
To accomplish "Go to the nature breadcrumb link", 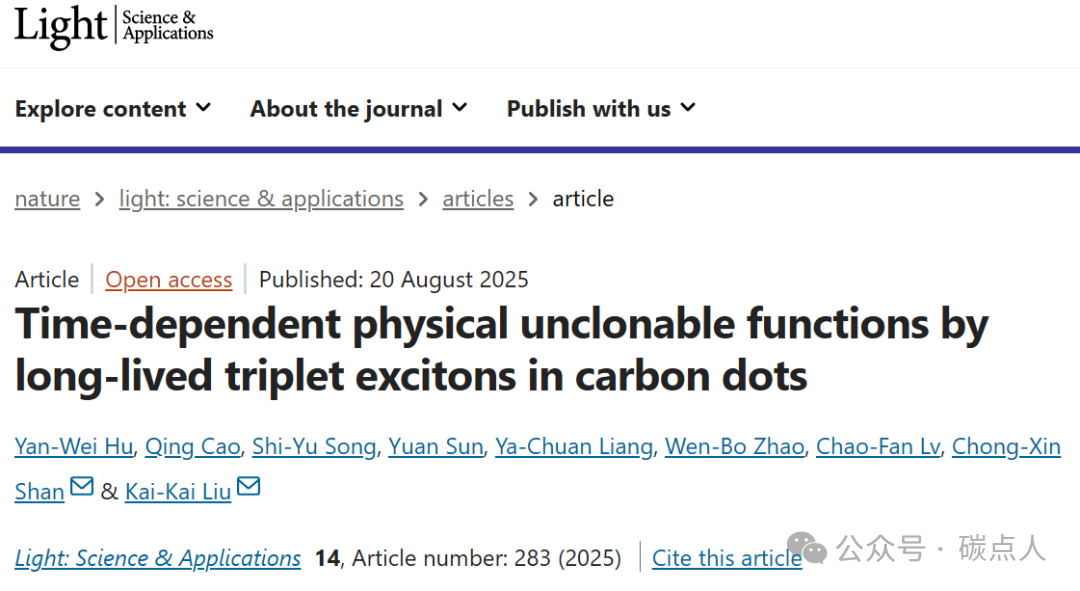I will pyautogui.click(x=48, y=199).
